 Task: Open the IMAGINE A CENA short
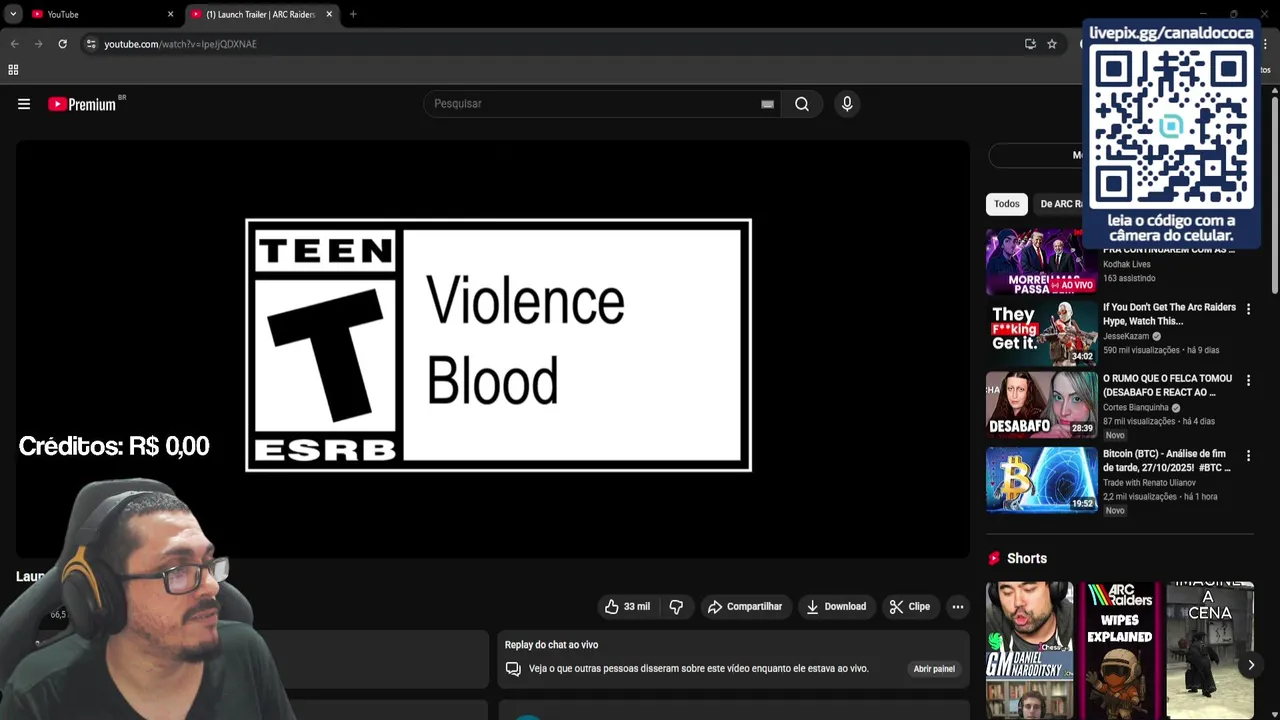tap(1210, 651)
